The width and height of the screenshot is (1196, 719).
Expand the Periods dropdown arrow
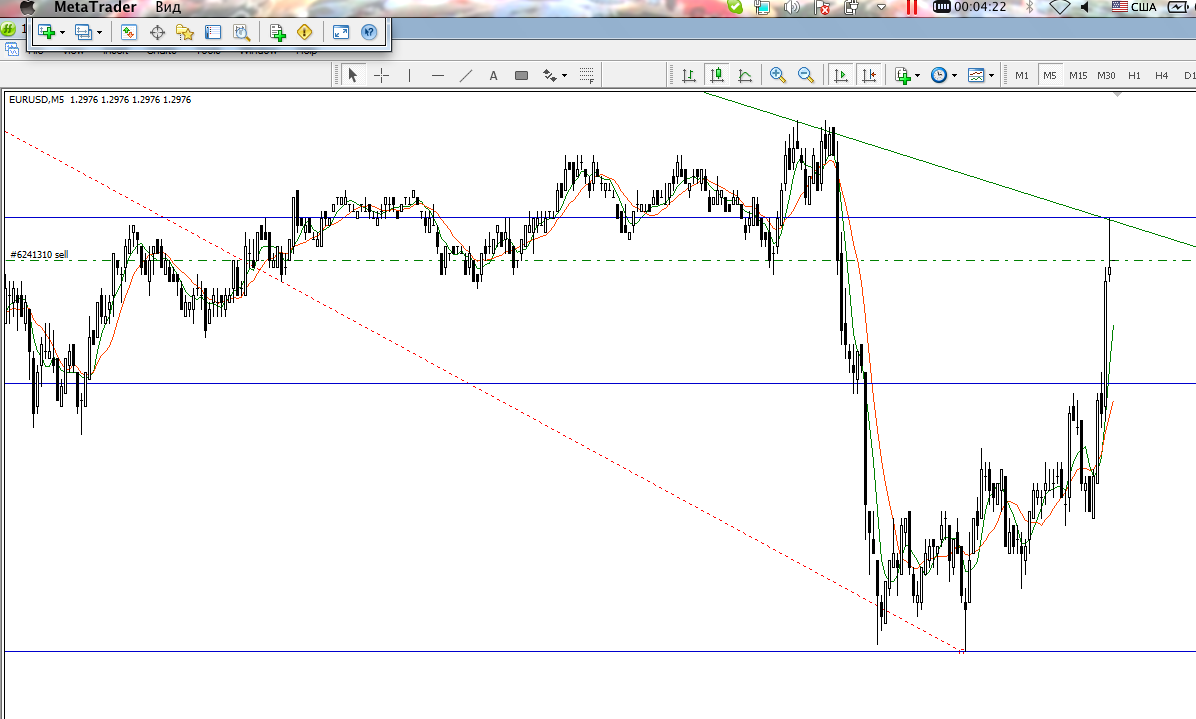(x=954, y=75)
